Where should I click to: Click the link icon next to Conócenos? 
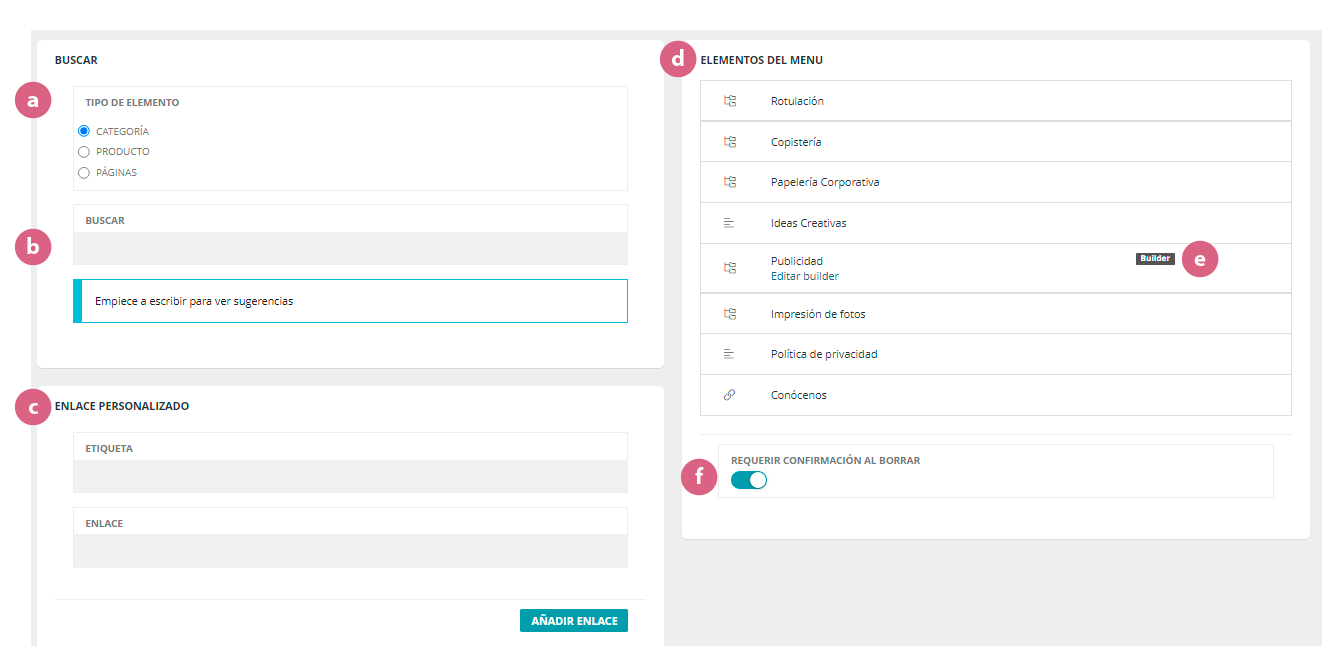pyautogui.click(x=729, y=395)
